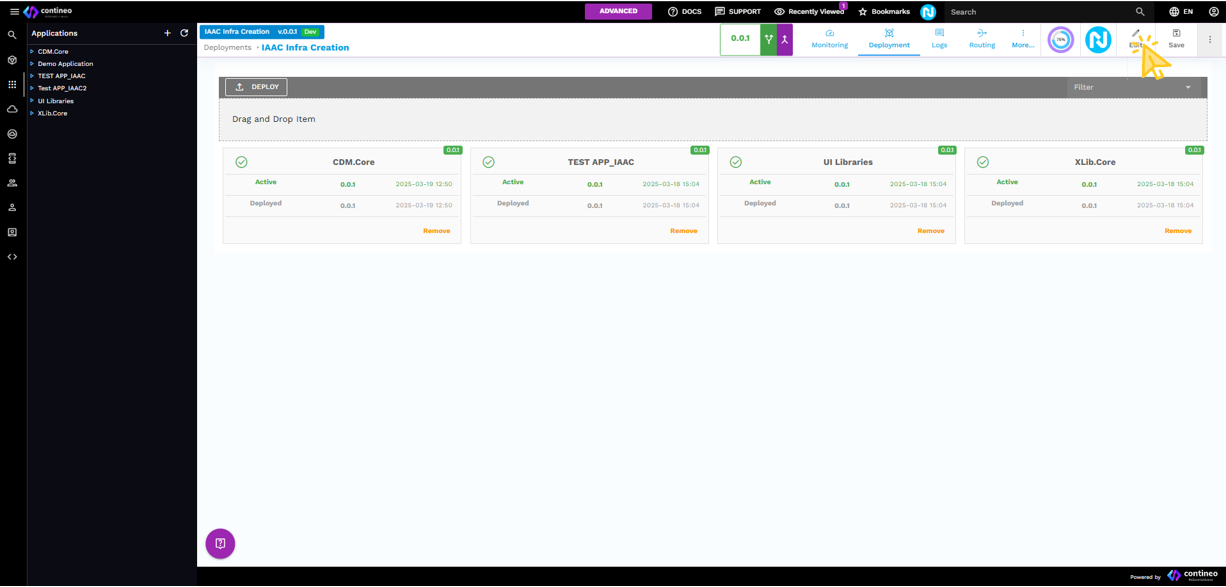Image resolution: width=1226 pixels, height=587 pixels.
Task: Click the status check circle on XLib.Core card
Action: (x=983, y=162)
